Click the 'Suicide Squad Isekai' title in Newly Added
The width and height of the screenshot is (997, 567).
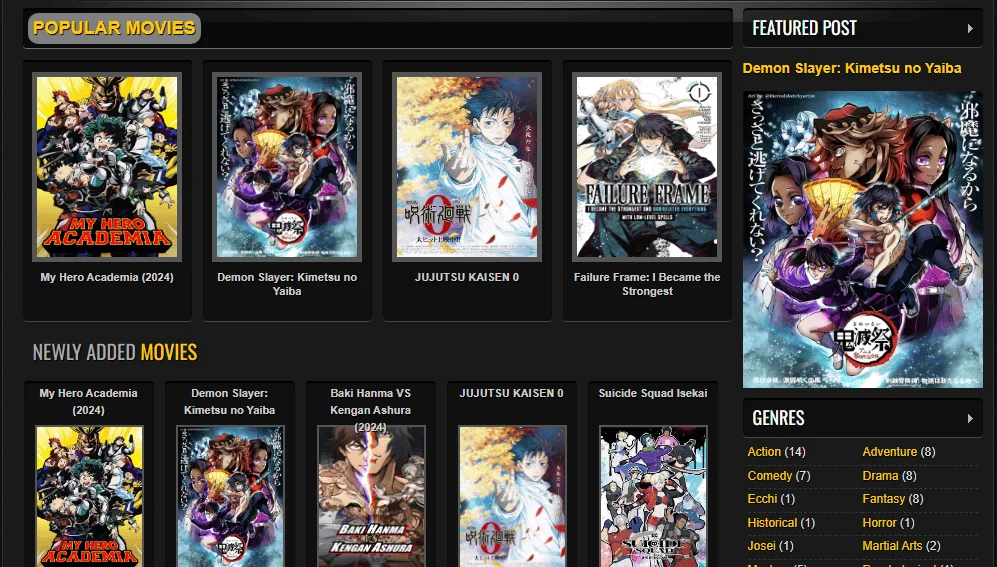coord(652,393)
